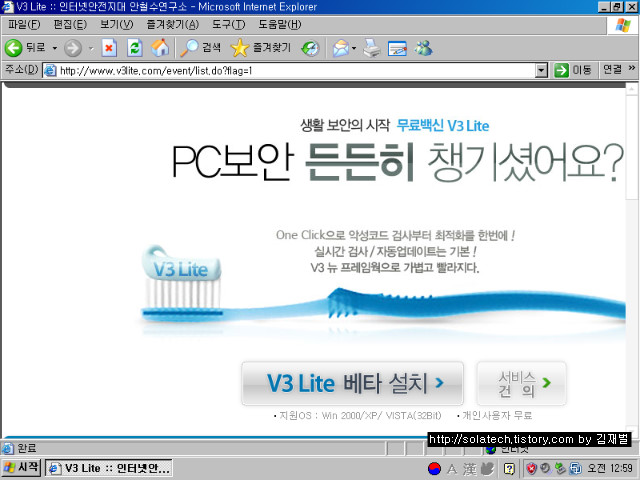Open the Forward button history dropdown arrow
640x480 pixels.
coord(91,48)
